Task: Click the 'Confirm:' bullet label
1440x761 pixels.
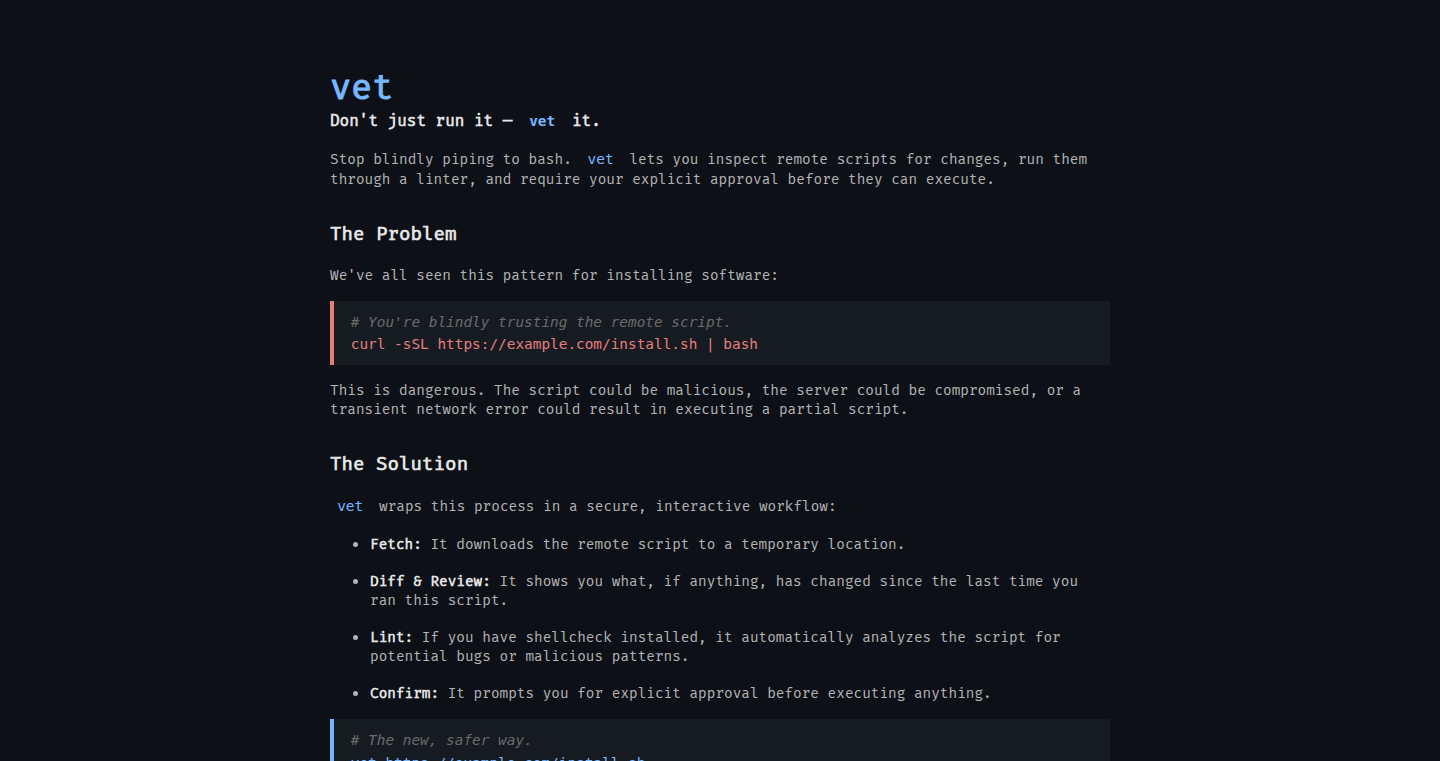Action: pos(404,693)
